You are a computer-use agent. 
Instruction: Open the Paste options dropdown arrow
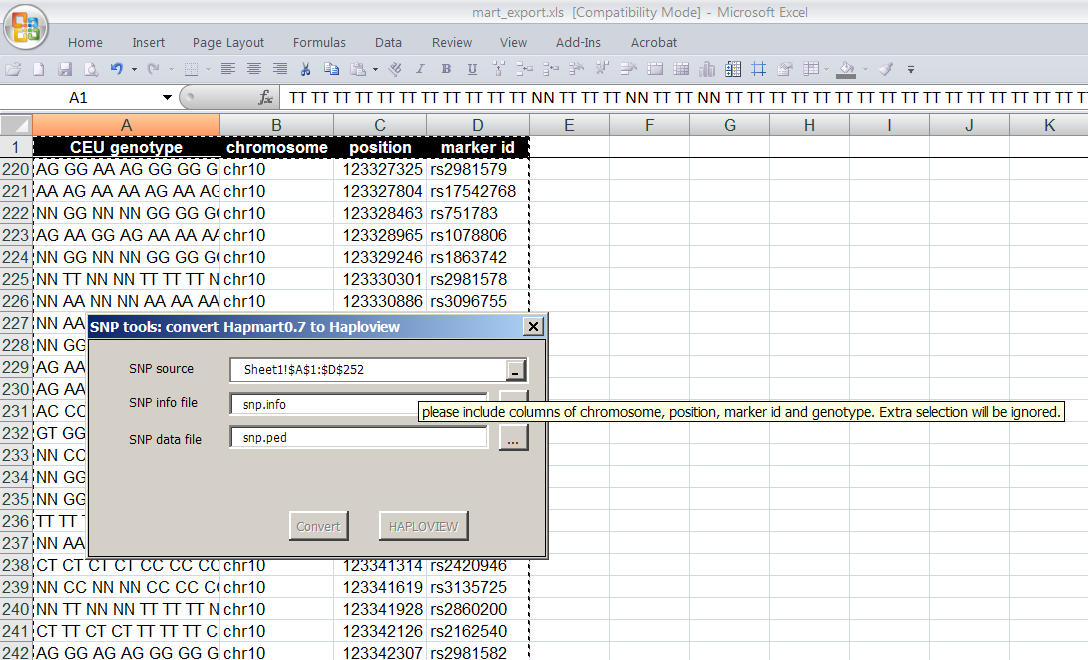tap(375, 69)
